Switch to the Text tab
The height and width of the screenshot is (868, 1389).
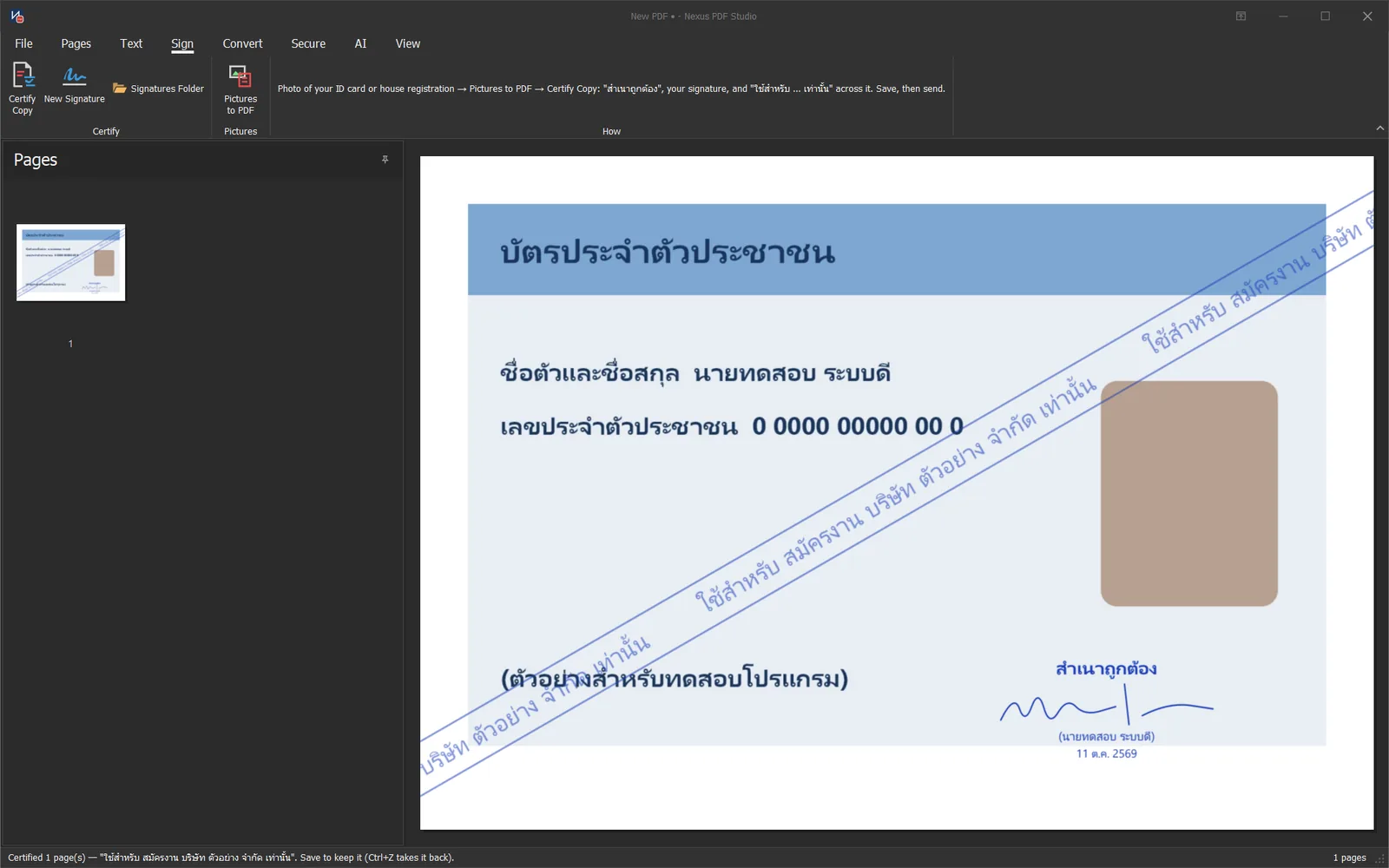(131, 43)
